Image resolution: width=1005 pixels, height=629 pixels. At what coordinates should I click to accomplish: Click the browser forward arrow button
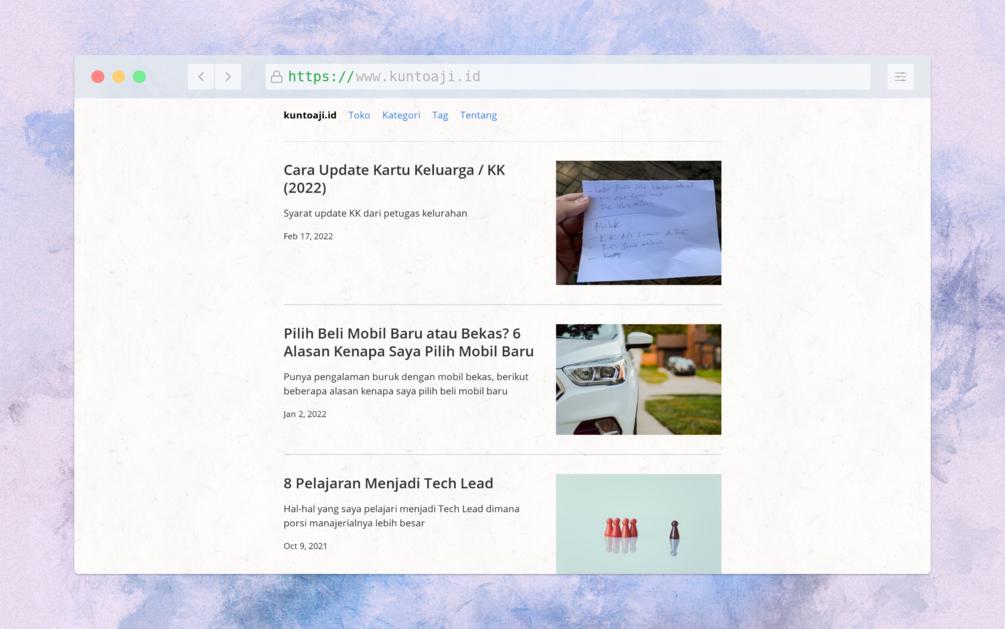(x=228, y=77)
